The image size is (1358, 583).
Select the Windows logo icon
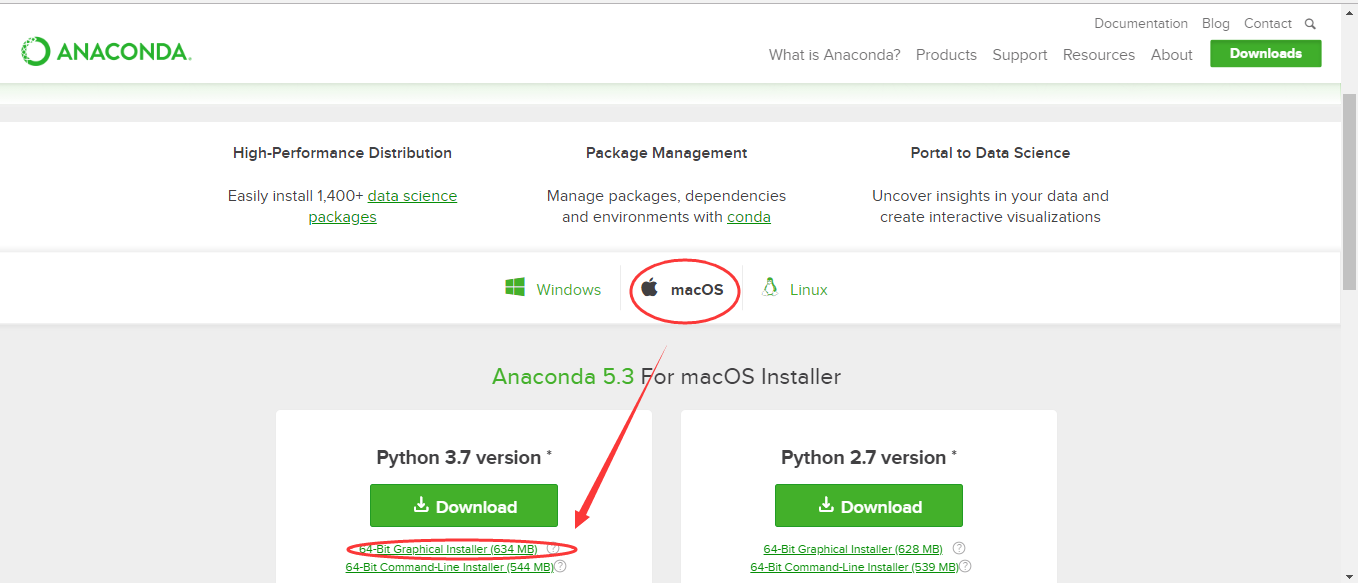(x=515, y=288)
